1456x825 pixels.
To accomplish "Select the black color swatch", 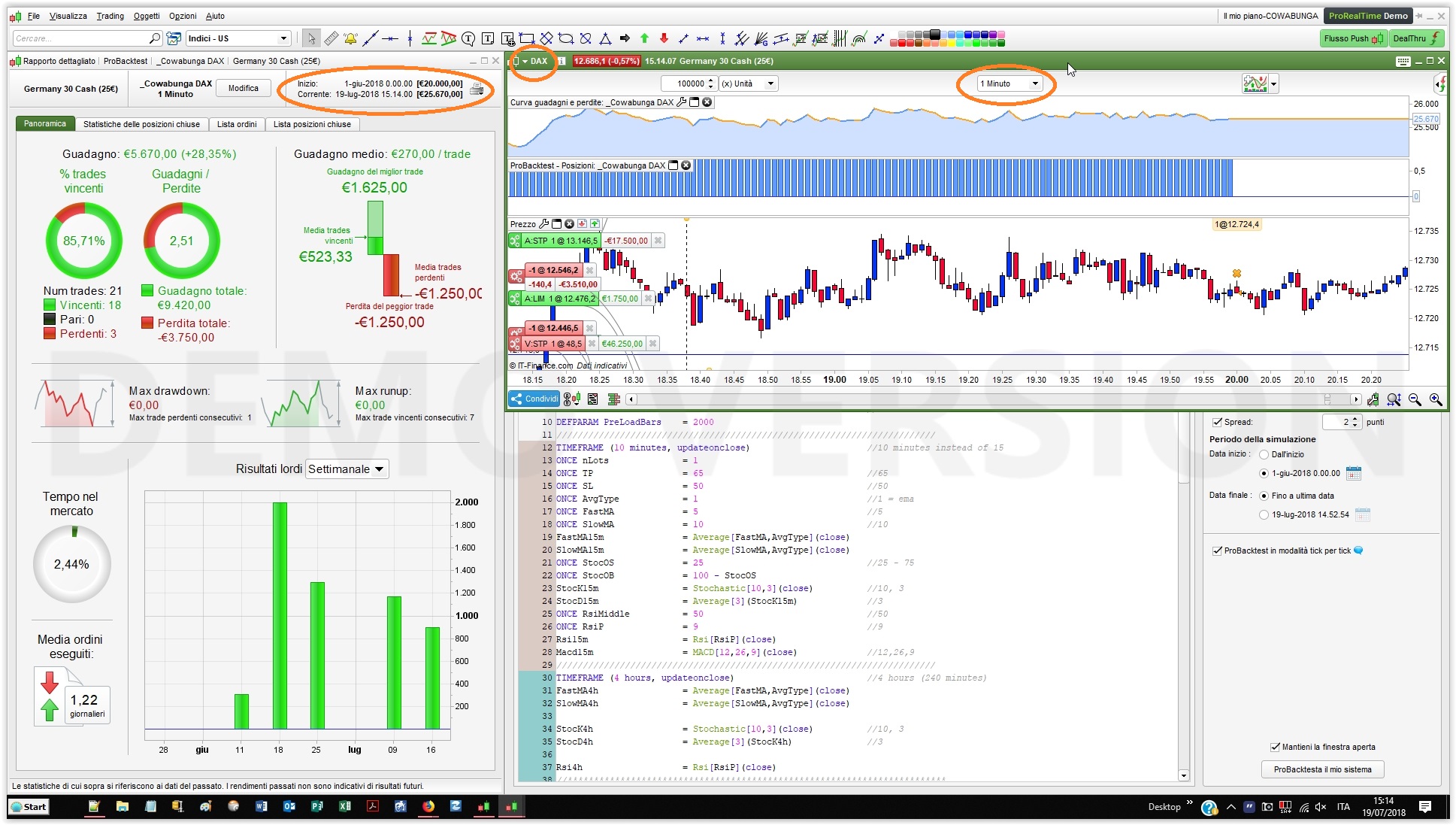I will [935, 34].
